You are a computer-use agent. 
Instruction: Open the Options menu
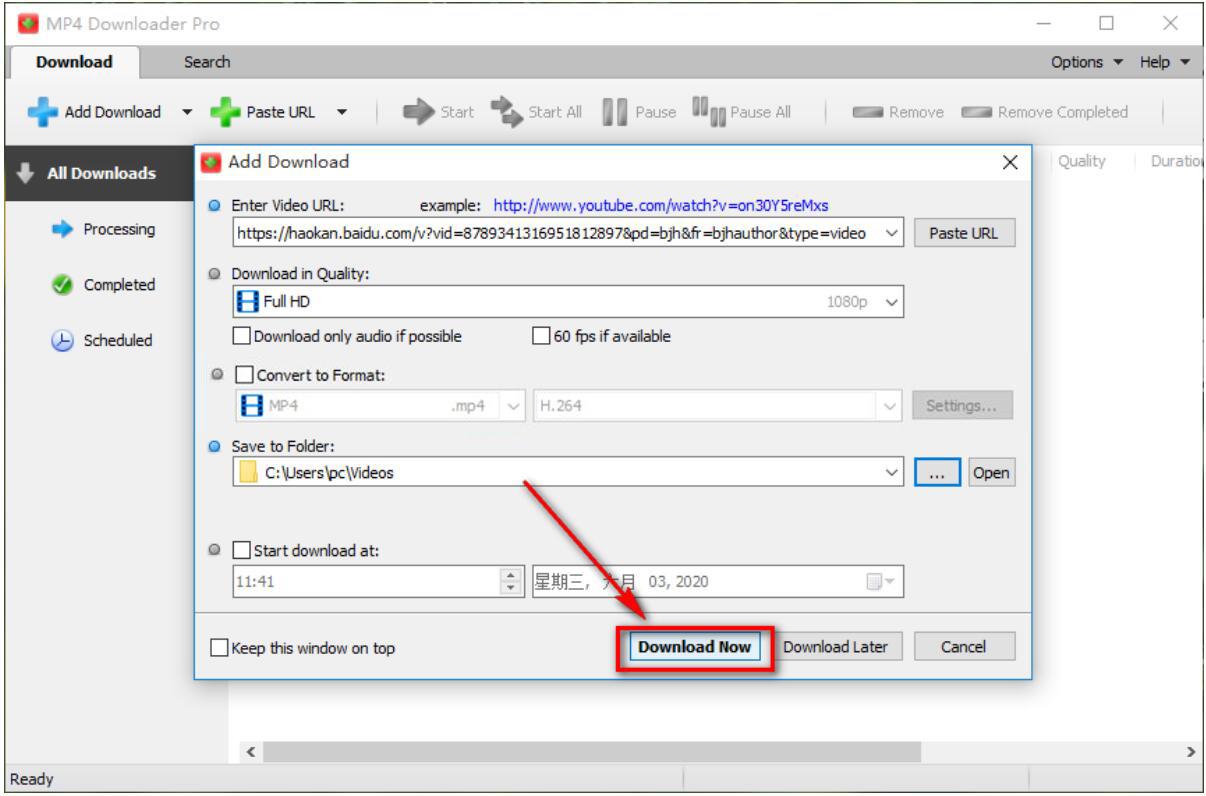tap(1086, 62)
